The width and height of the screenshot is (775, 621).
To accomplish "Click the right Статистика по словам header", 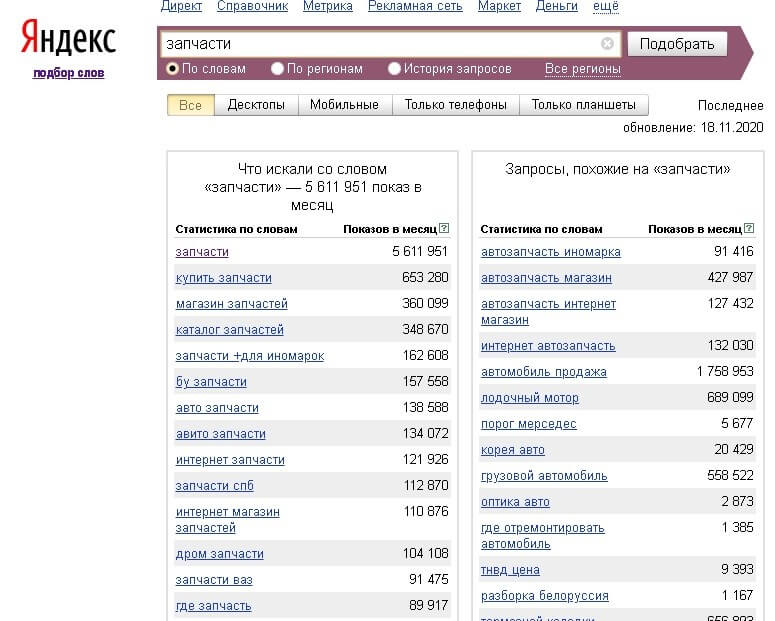I will click(x=541, y=229).
